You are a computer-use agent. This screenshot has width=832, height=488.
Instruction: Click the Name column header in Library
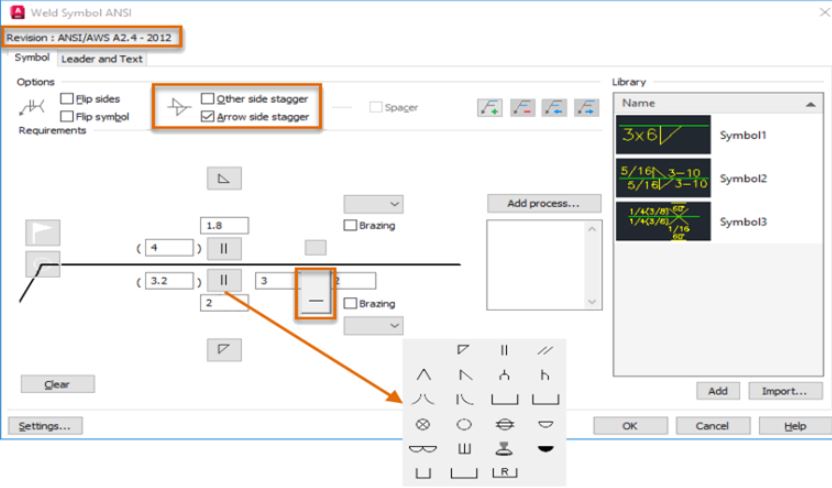[718, 103]
